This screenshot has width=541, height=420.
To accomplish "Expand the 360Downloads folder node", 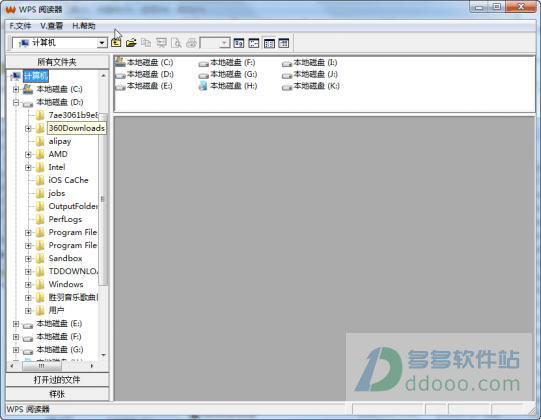I will point(28,128).
